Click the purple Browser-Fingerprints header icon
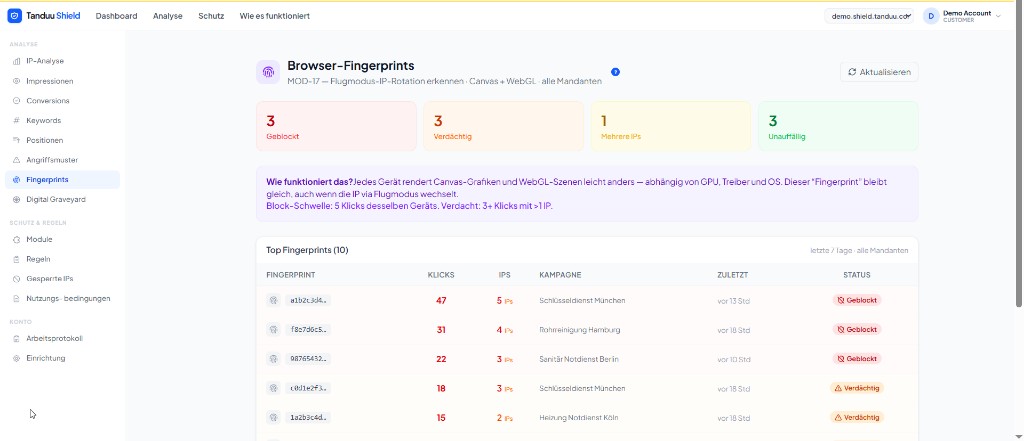This screenshot has width=1024, height=441. click(268, 72)
